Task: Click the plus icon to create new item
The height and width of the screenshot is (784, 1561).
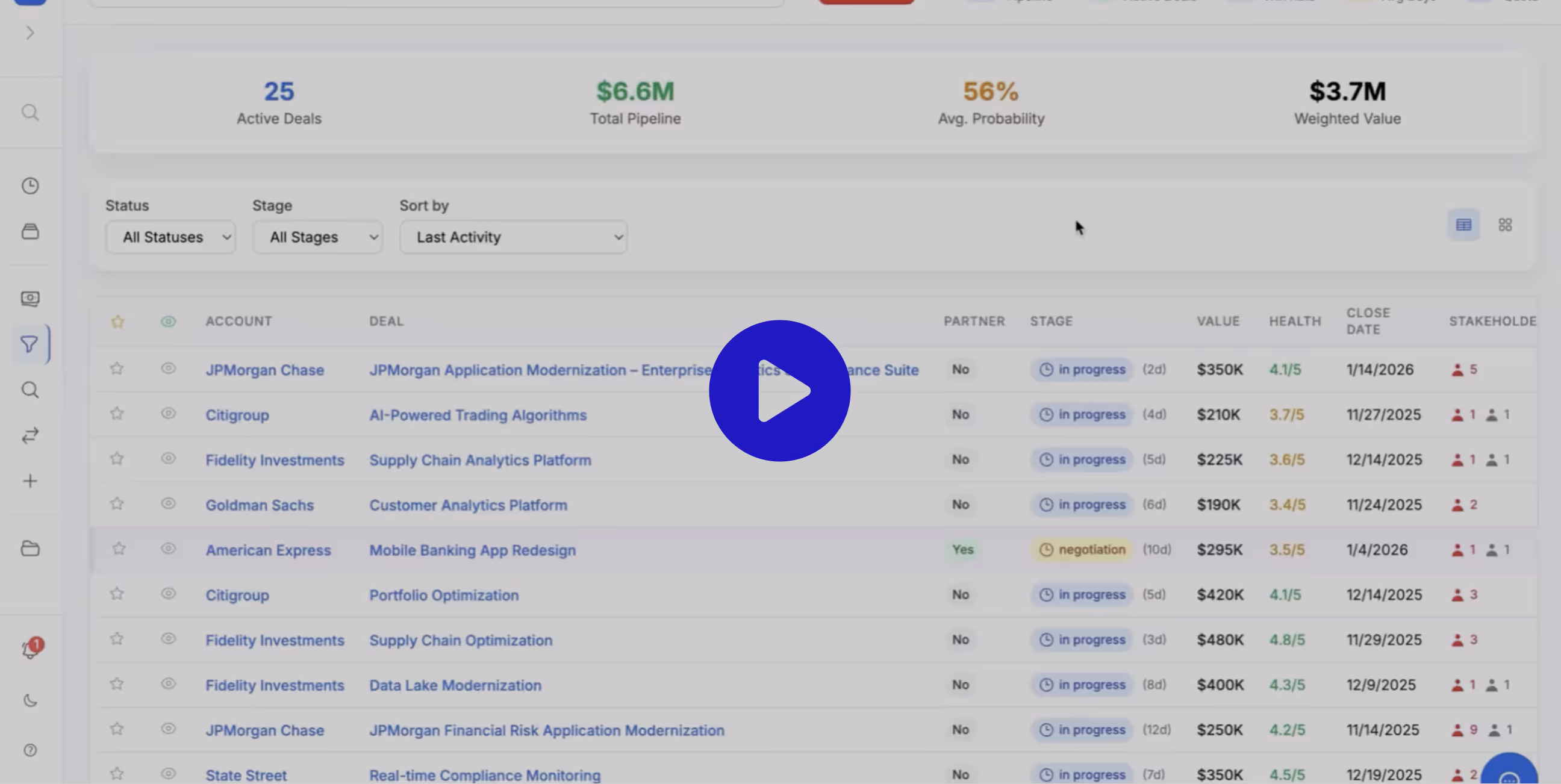Action: (x=30, y=481)
